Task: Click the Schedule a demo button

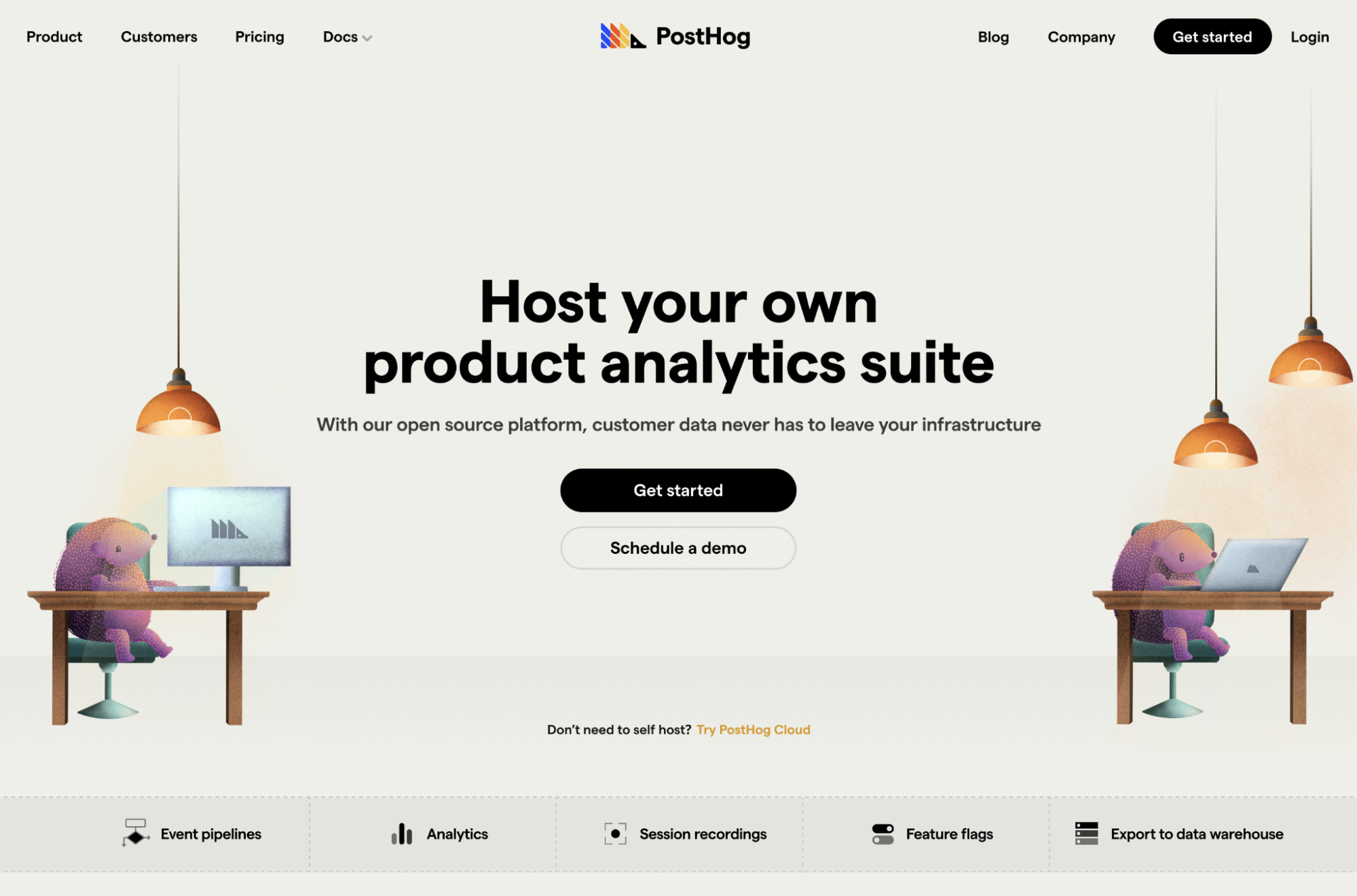Action: 678,547
